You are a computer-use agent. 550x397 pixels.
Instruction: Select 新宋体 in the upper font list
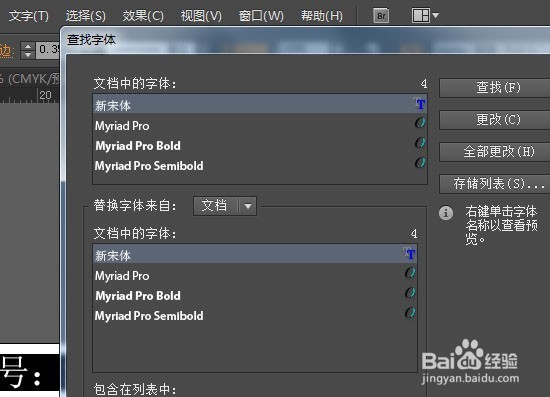pos(260,105)
